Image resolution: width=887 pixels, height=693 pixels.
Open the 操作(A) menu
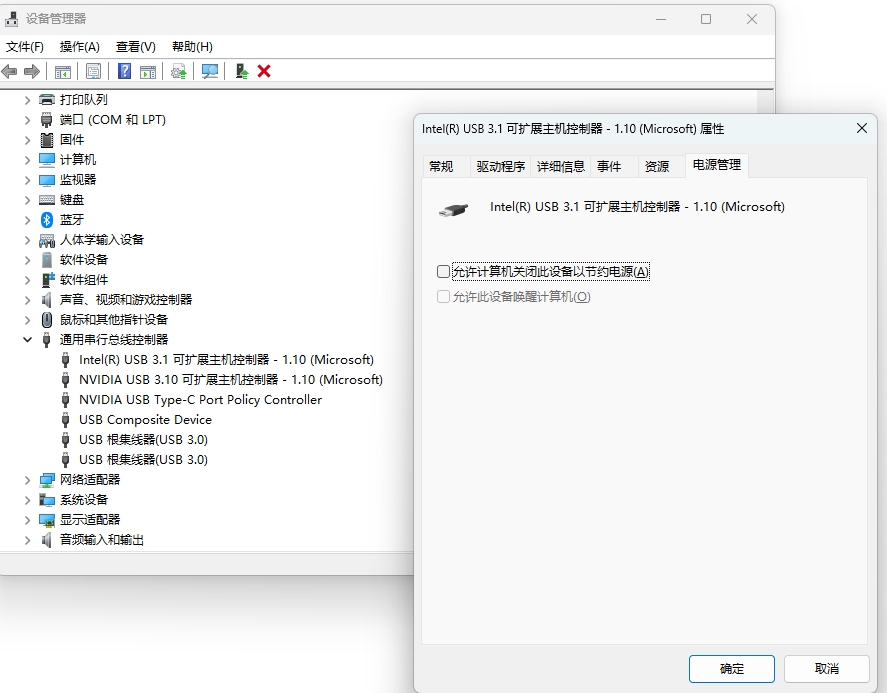tap(80, 47)
